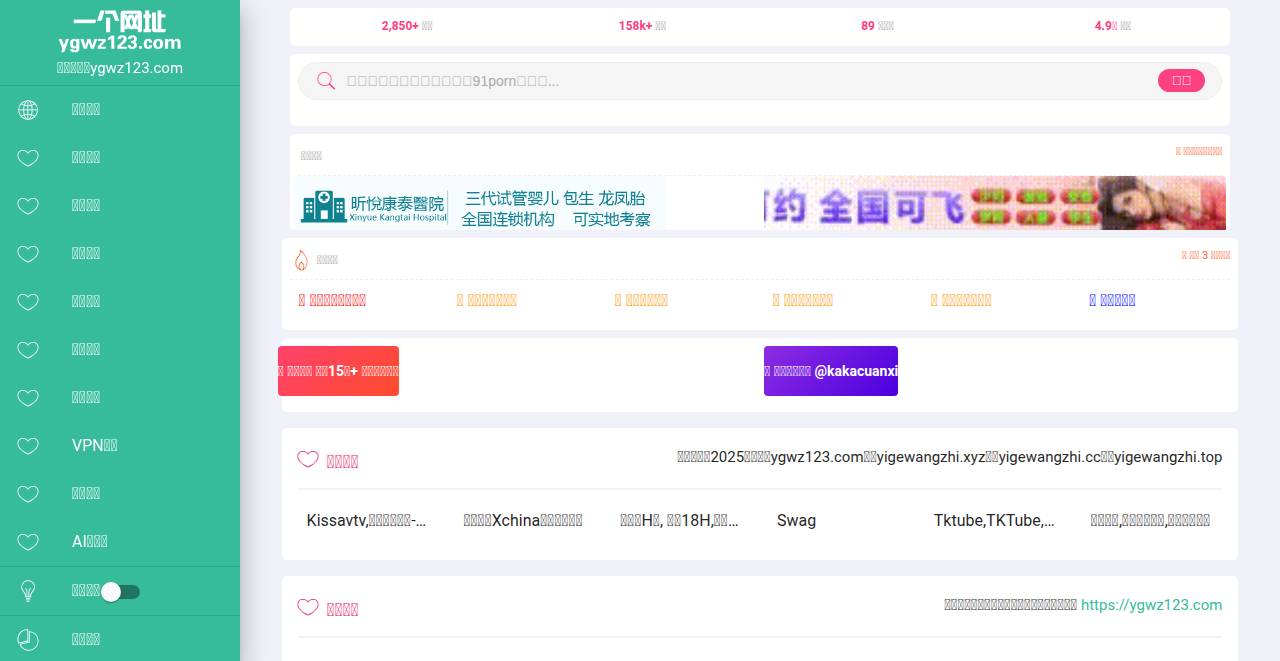
Task: Click the magnifier icon in the search bar
Action: tap(326, 81)
